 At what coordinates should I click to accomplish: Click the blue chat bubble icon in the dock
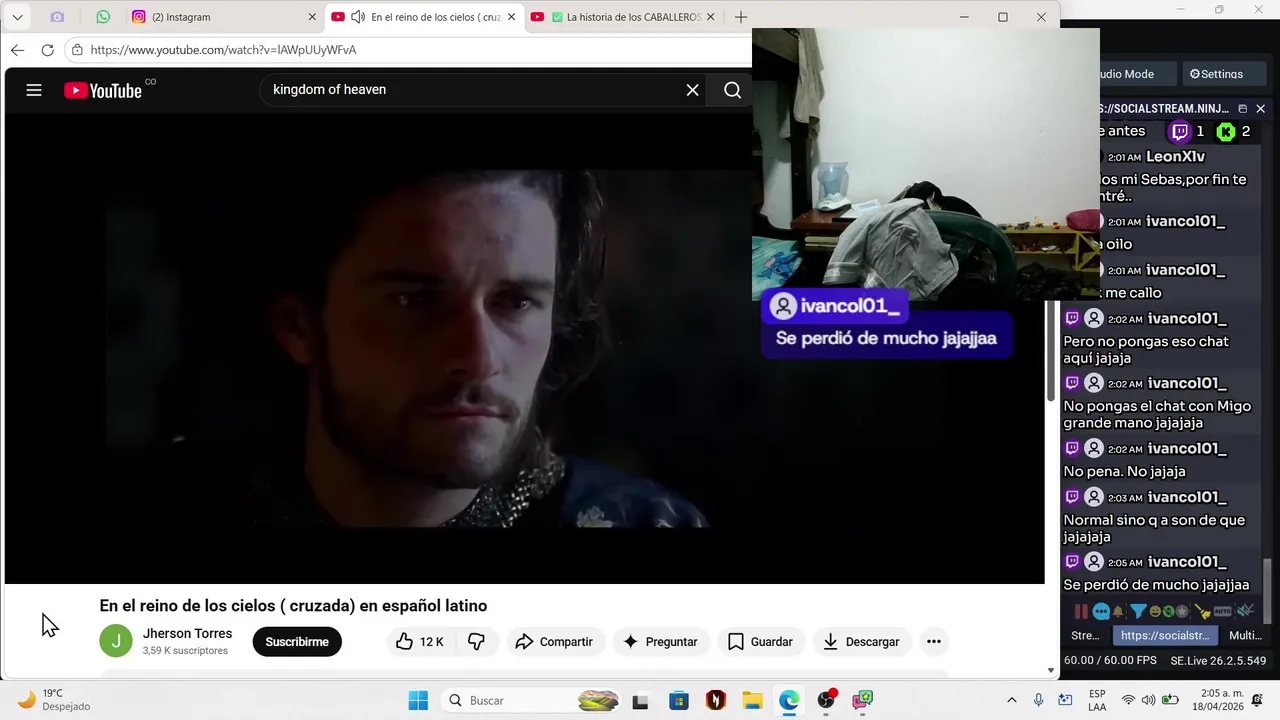coord(1101,611)
